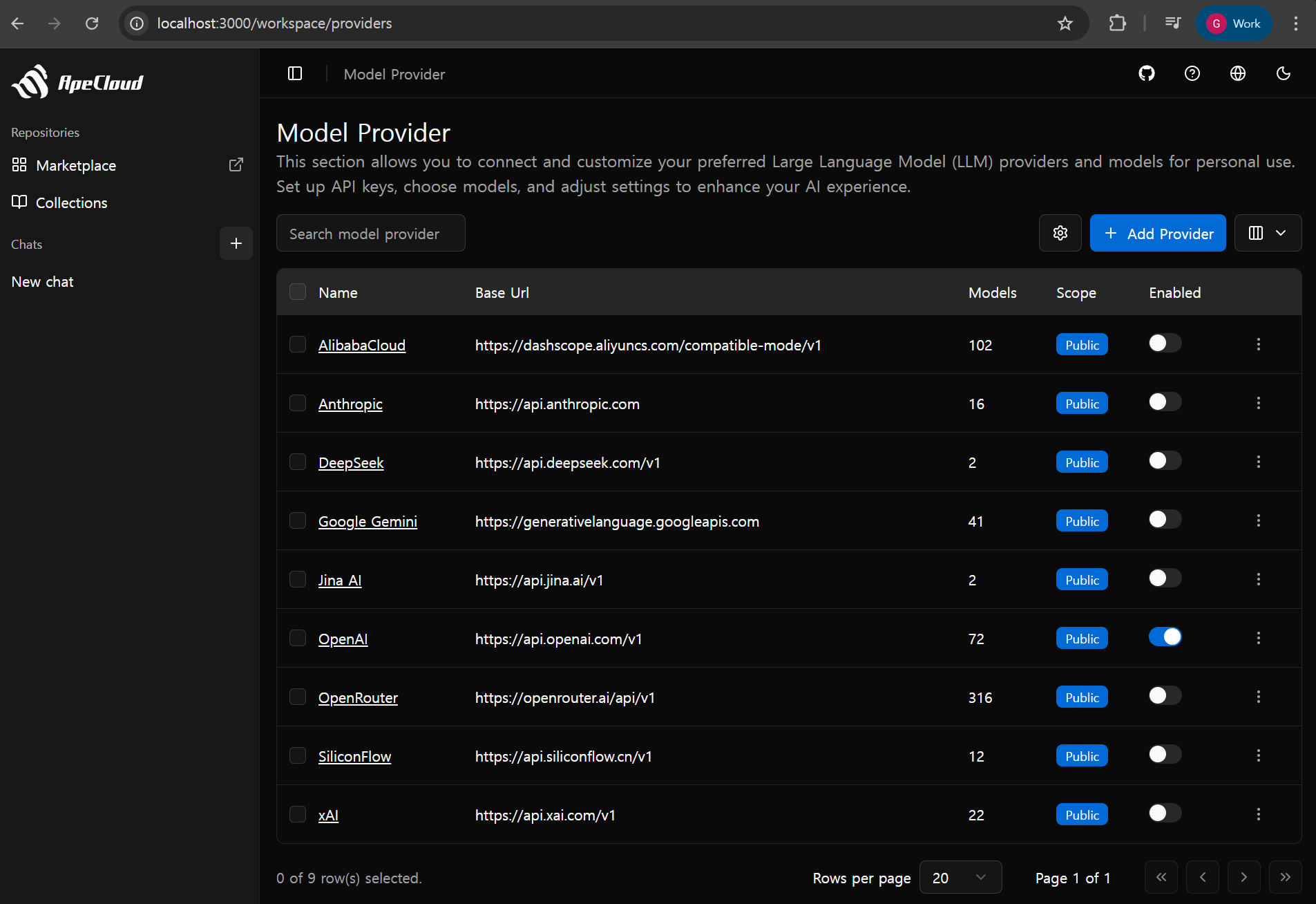
Task: Open the column visibility dropdown
Action: (1268, 233)
